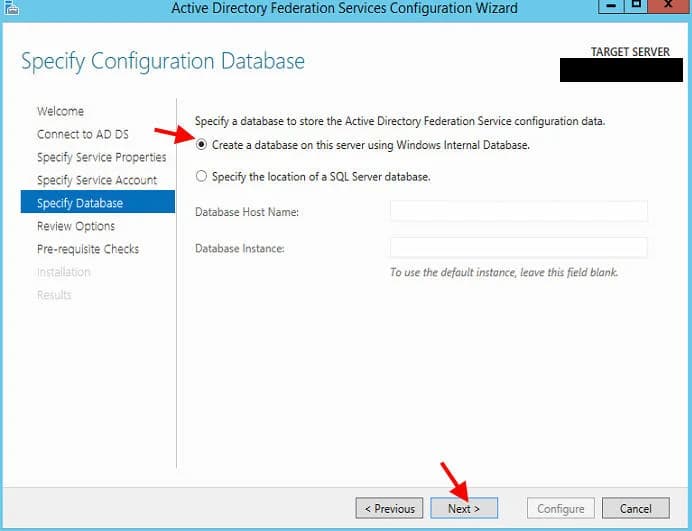Click the Database Host Name field

(519, 211)
